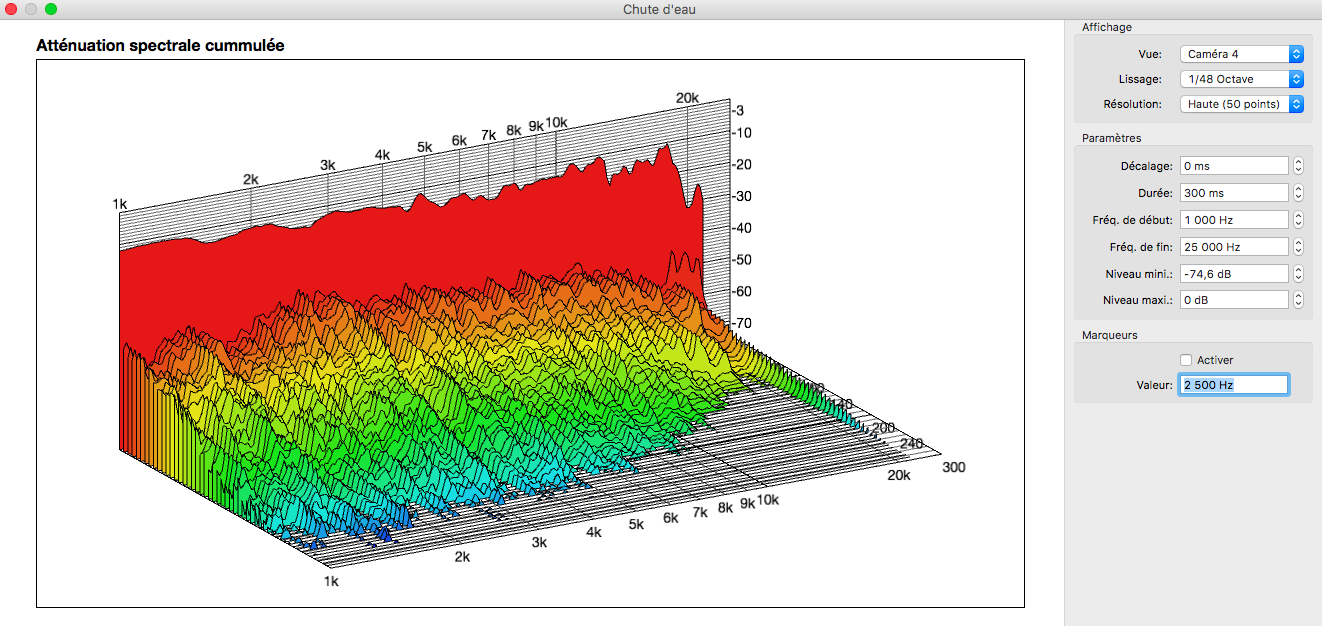Open the Lissage dropdown showing 1/48 Octave

[x=1241, y=79]
